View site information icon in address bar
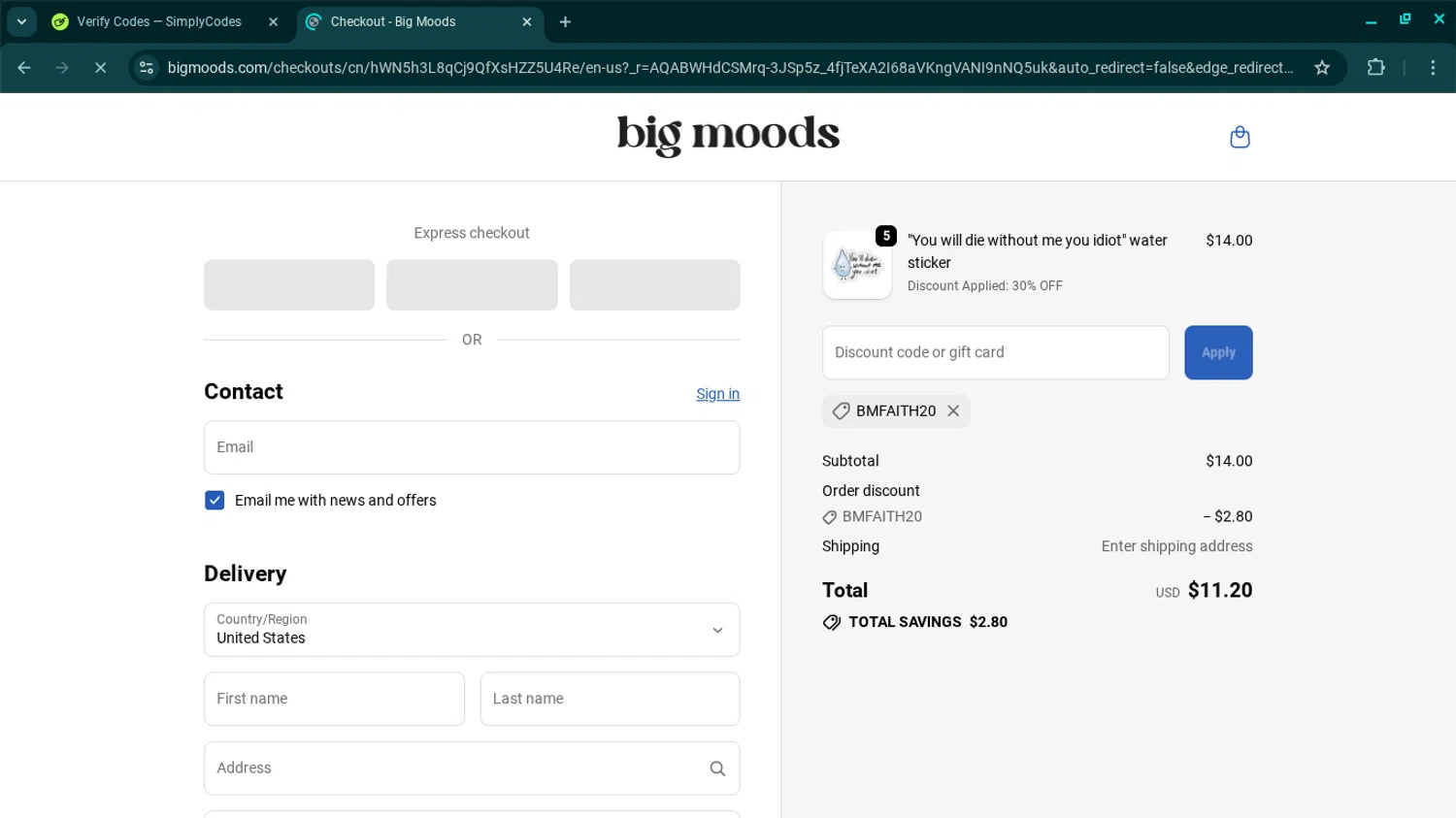 click(147, 67)
